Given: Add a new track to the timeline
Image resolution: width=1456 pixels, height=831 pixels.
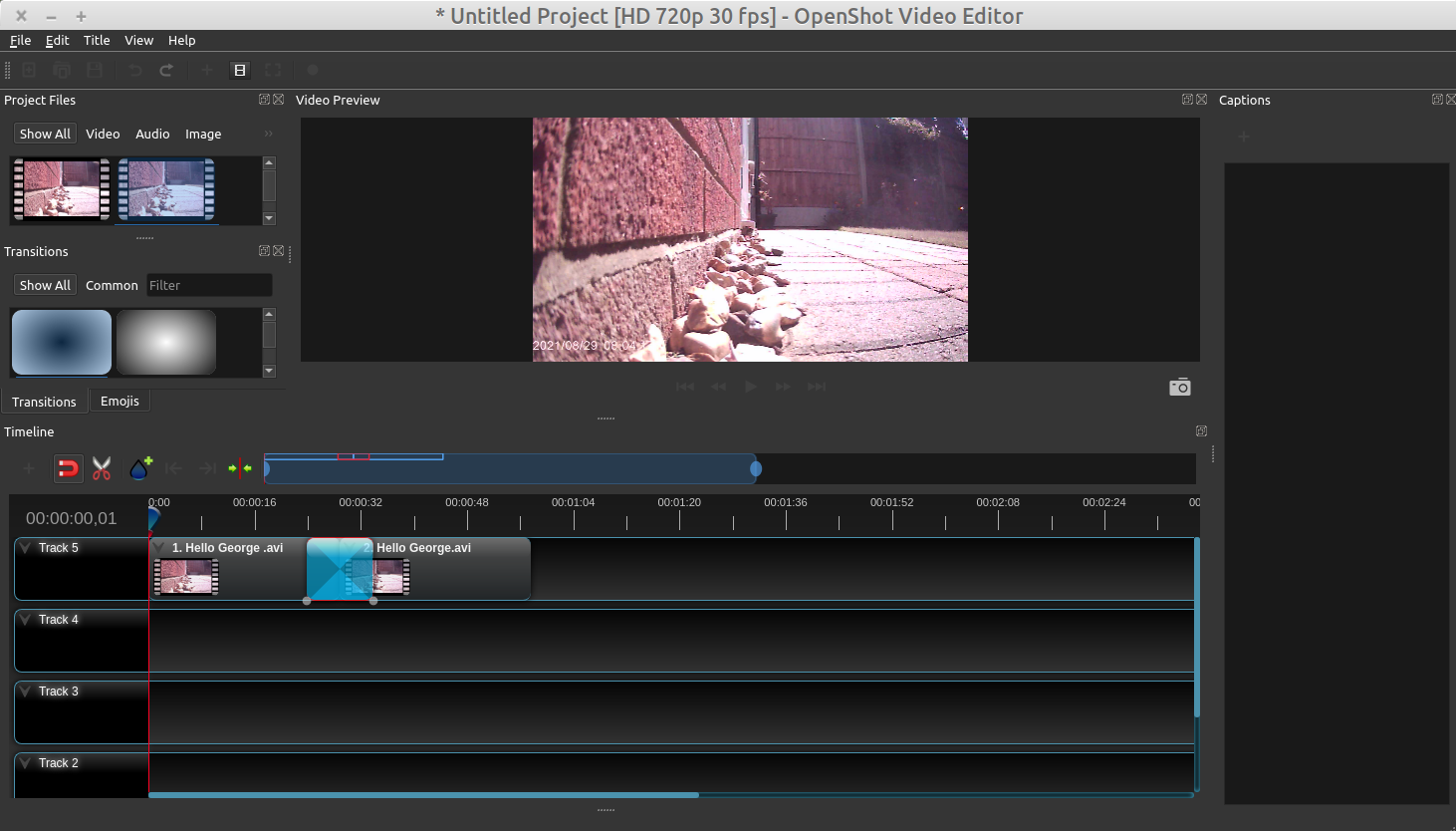Looking at the screenshot, I should pos(29,468).
